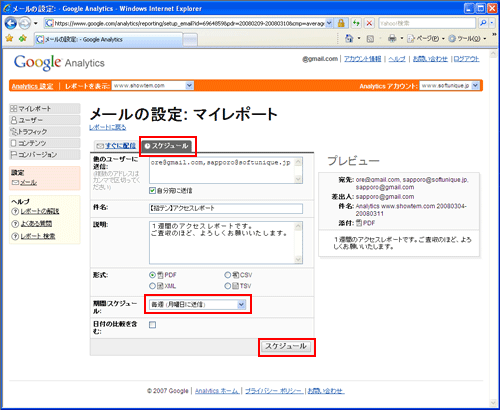
Task: Select the XML format radio button
Action: tap(152, 286)
